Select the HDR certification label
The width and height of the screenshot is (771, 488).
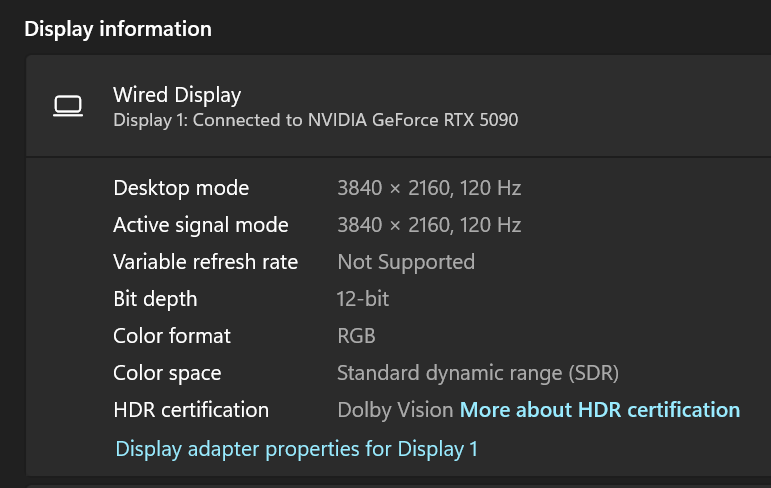click(191, 410)
